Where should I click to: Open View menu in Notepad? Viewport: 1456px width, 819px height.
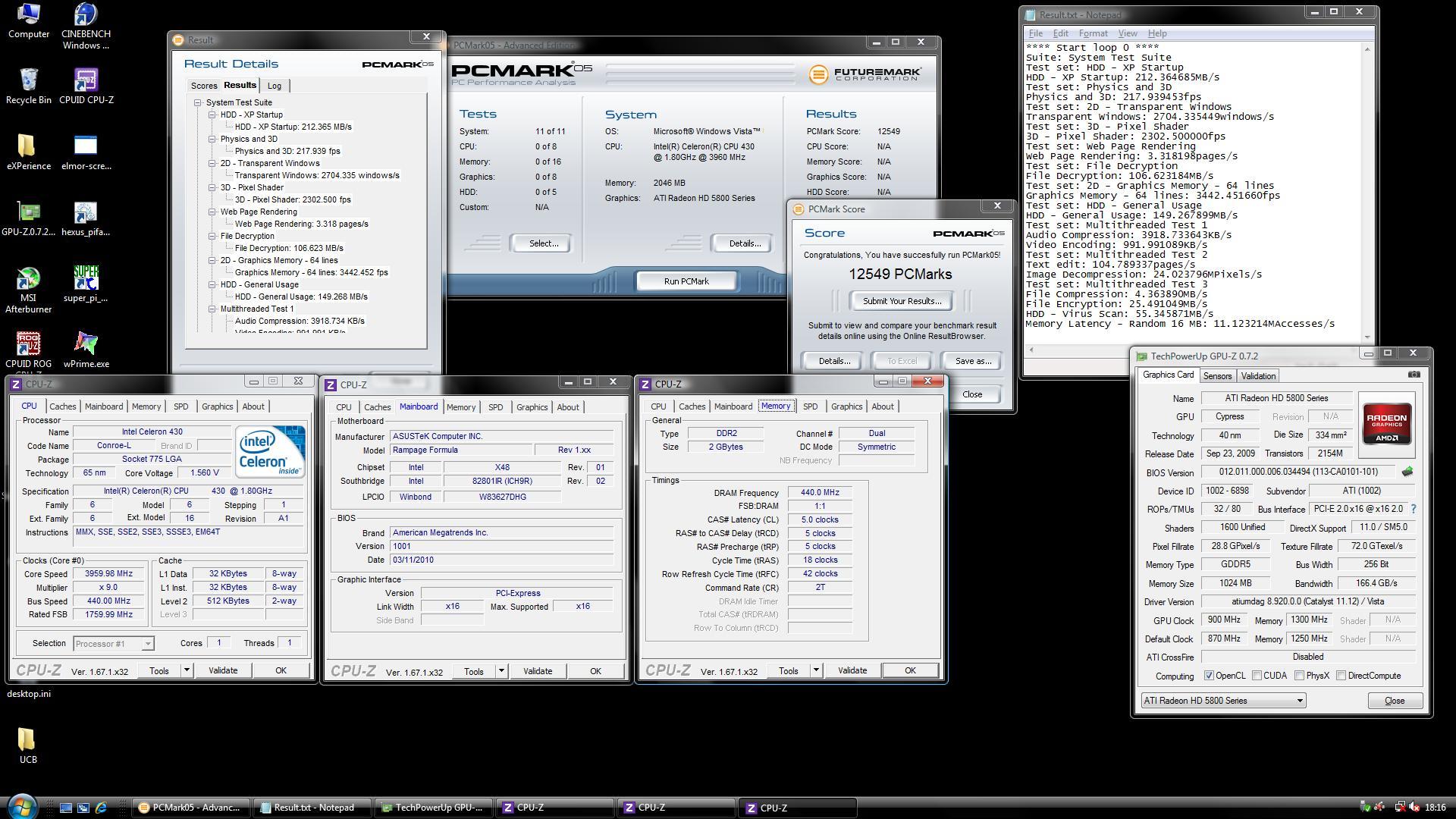pos(1127,33)
